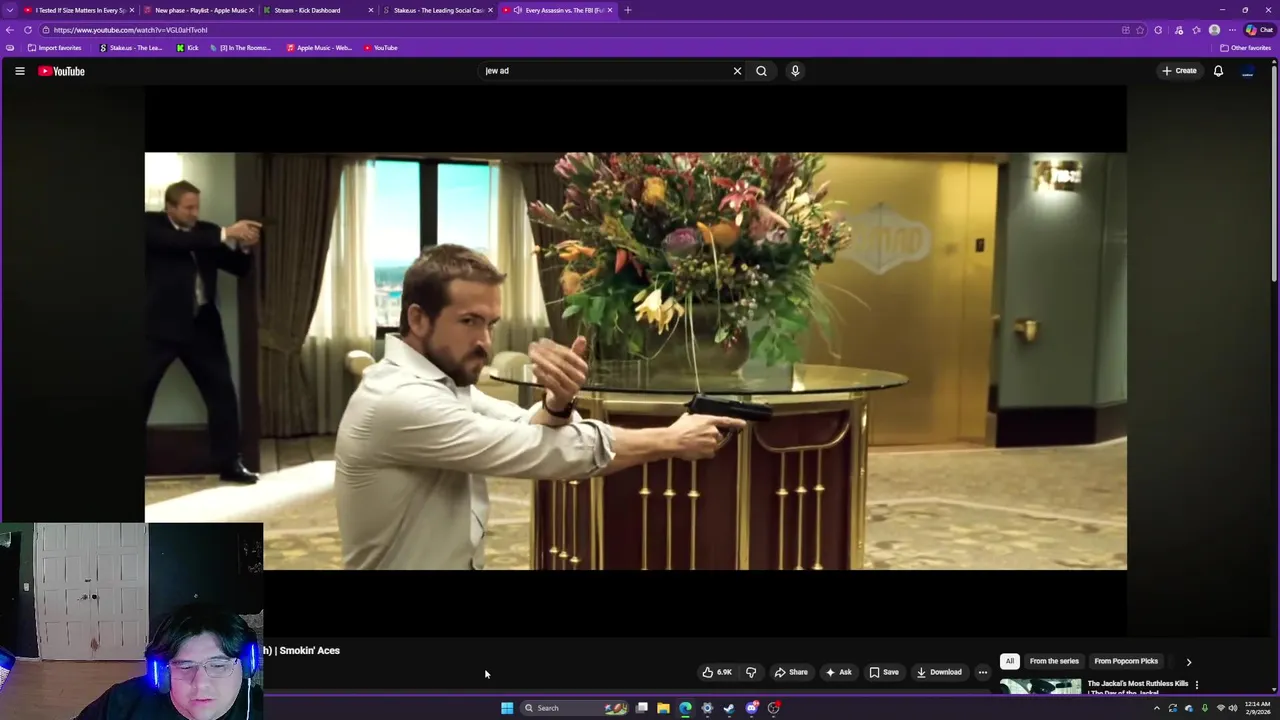The height and width of the screenshot is (720, 1280).
Task: Switch to I Tested If Size Matters tab
Action: point(78,10)
